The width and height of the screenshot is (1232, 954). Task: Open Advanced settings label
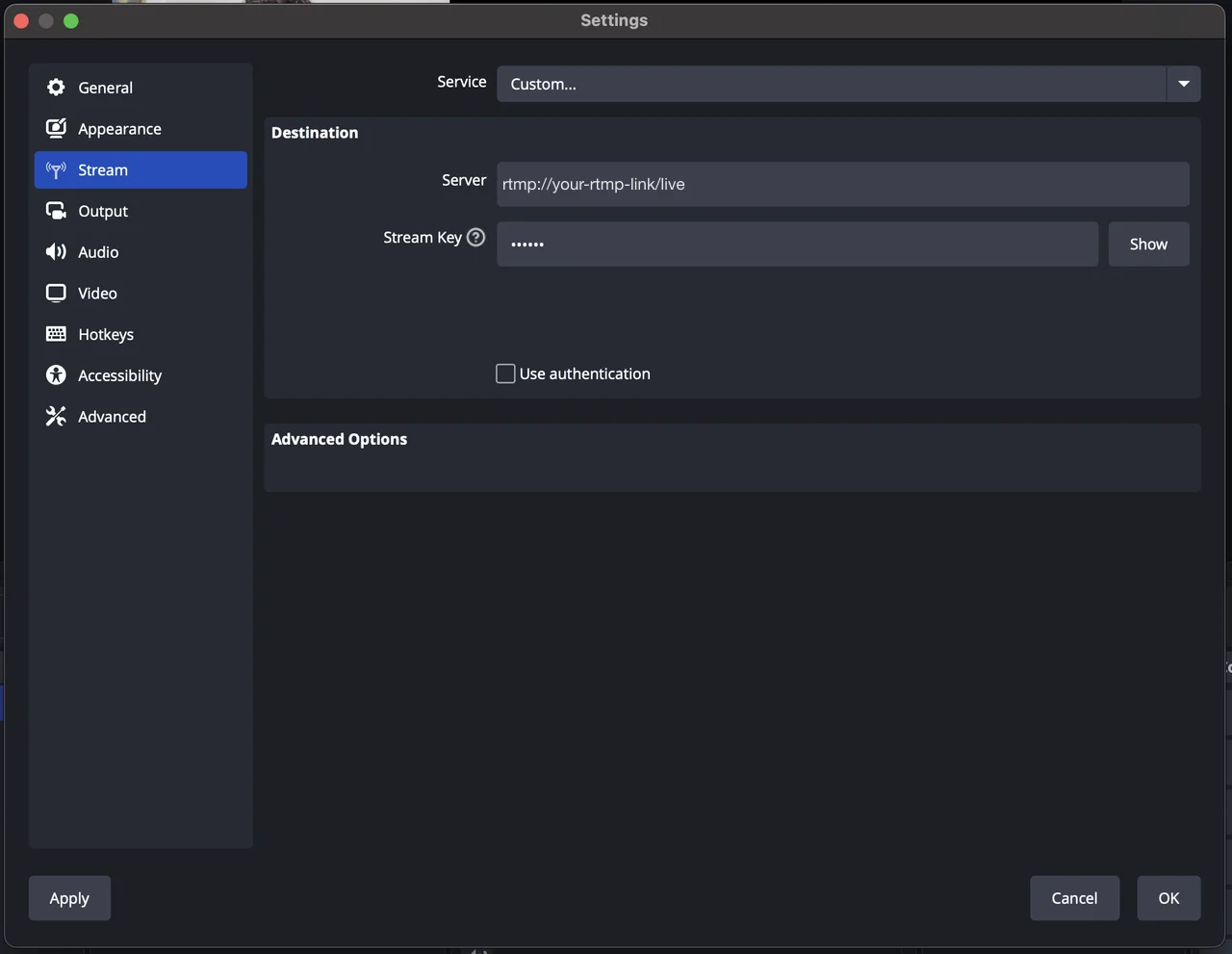(x=112, y=417)
